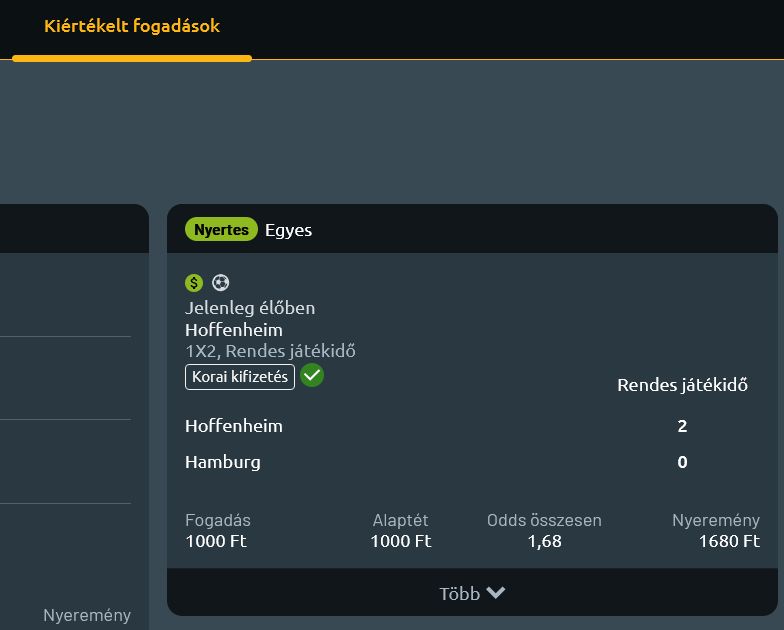Viewport: 784px width, 630px height.
Task: Click the 1X2, Rendes játékidő market text
Action: (x=270, y=351)
